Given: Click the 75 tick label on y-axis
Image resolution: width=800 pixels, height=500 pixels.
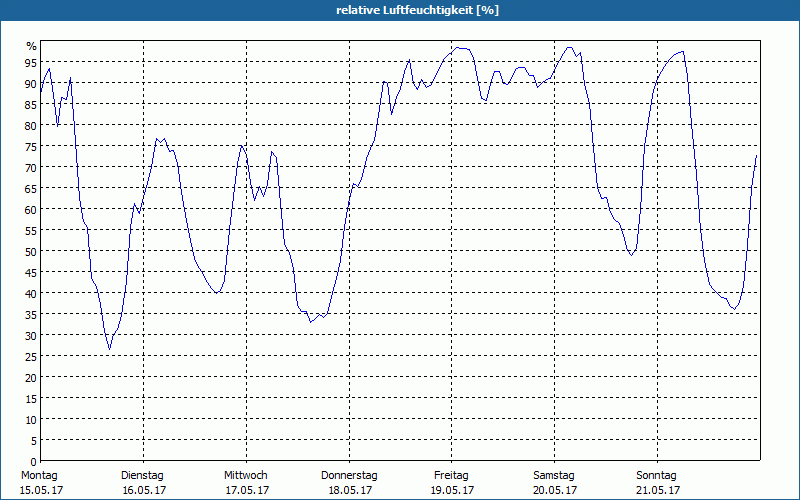Looking at the screenshot, I should [x=31, y=146].
